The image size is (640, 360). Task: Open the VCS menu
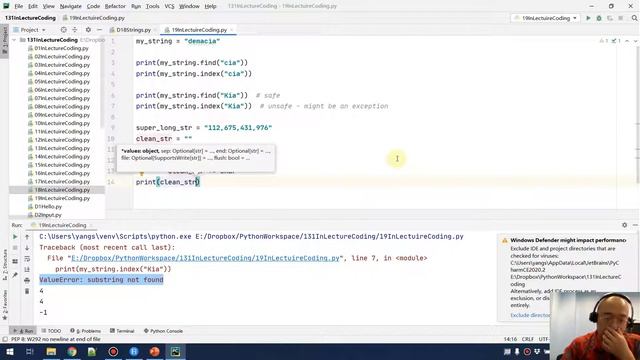pos(169,6)
